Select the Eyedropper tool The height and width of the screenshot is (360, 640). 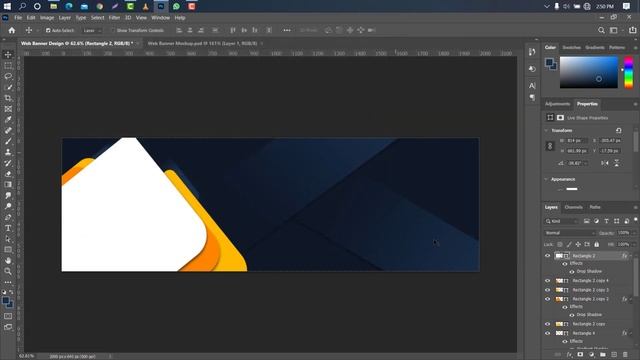click(8, 120)
